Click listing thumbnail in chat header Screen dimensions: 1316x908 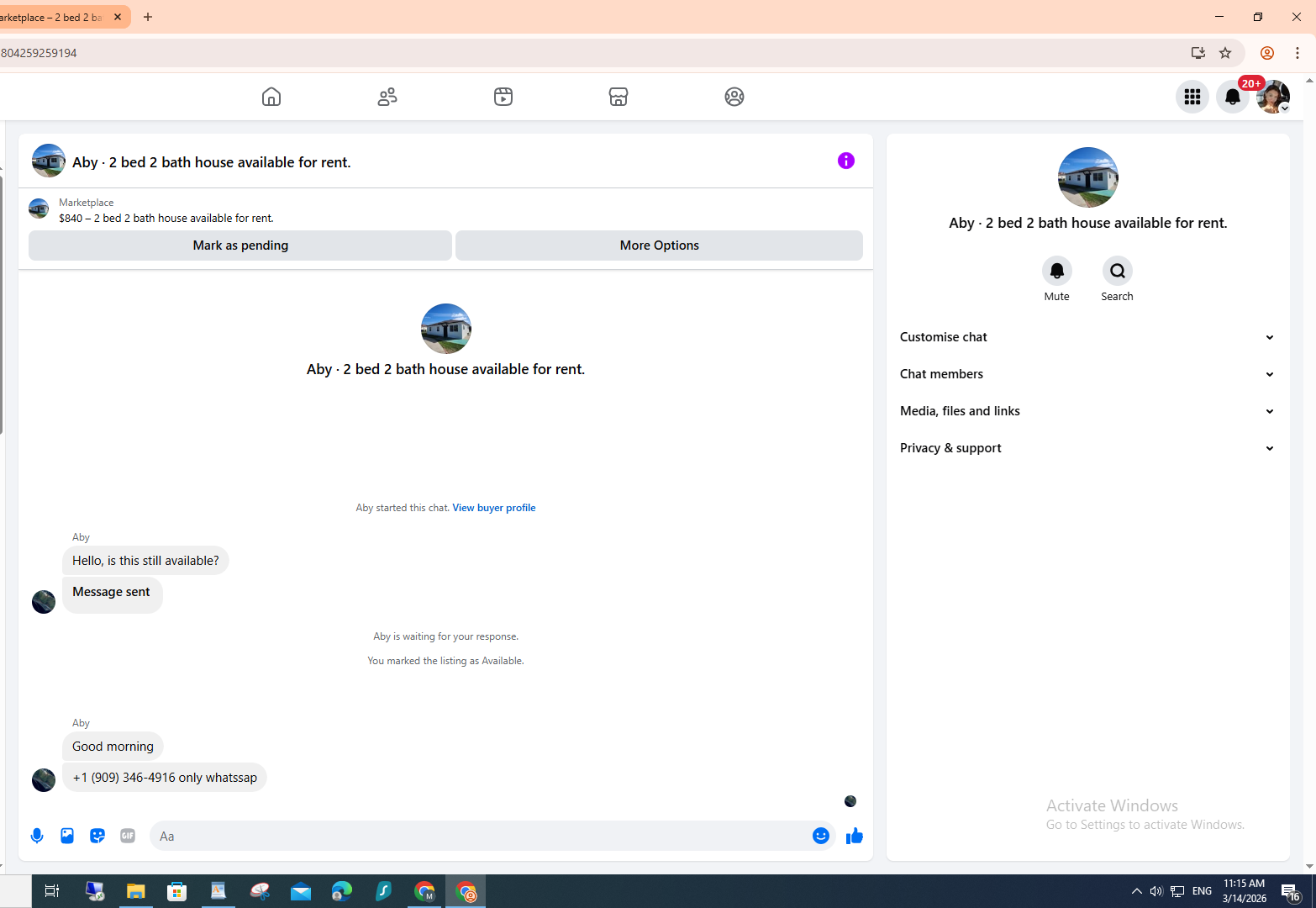(49, 161)
